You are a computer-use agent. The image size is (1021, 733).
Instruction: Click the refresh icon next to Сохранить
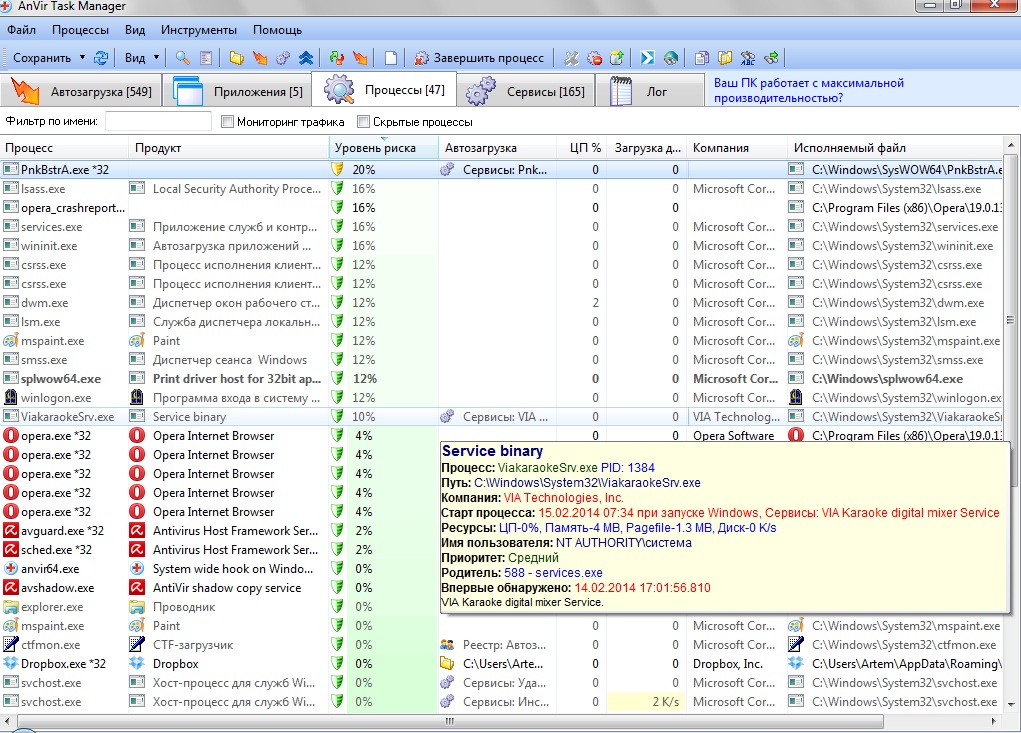pos(101,58)
